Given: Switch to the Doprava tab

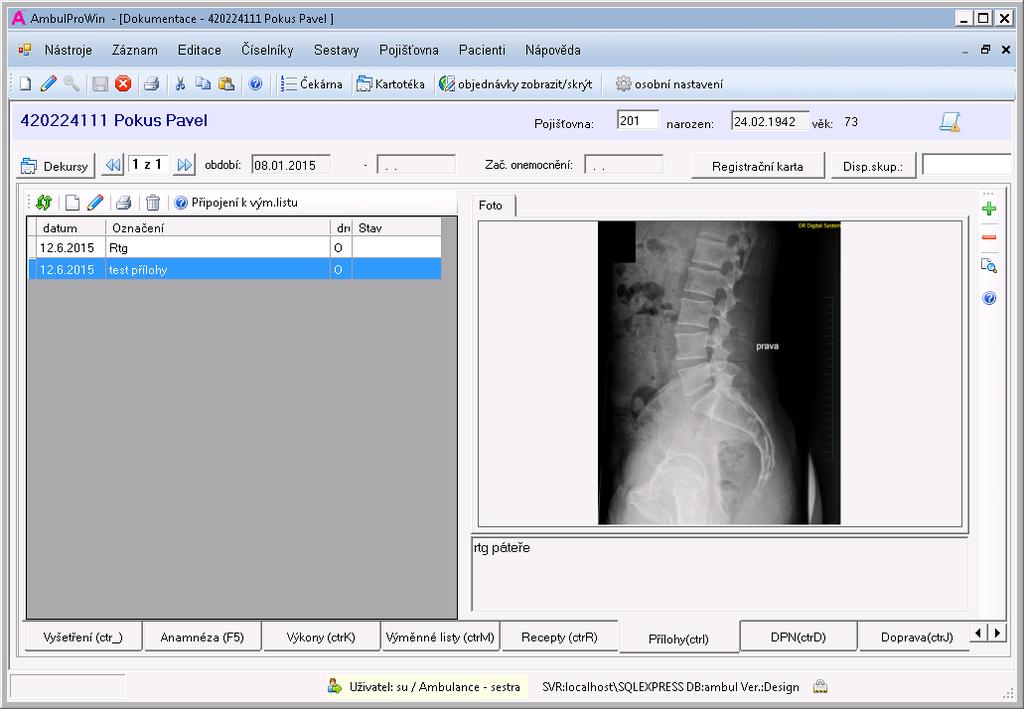Looking at the screenshot, I should 917,637.
